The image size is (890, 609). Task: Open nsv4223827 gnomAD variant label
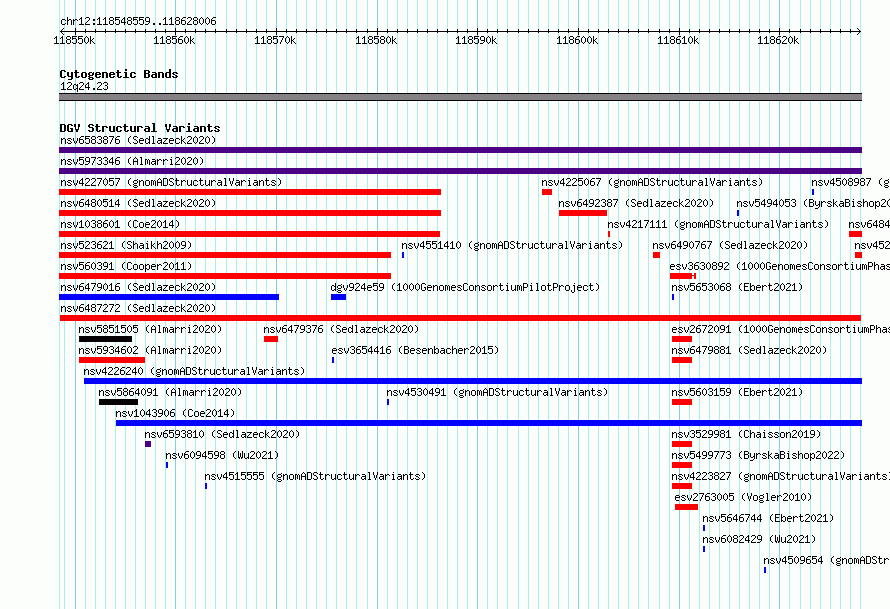[780, 476]
